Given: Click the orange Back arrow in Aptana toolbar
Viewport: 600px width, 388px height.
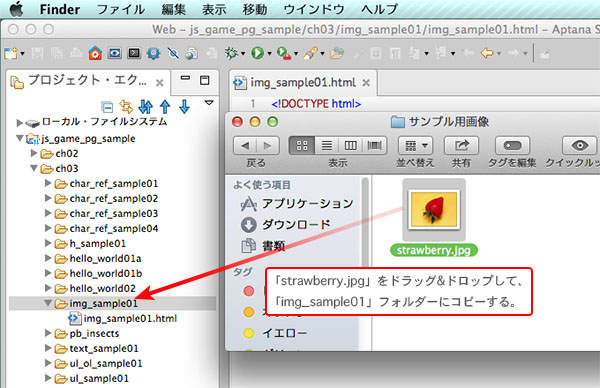Looking at the screenshot, I should coord(487,53).
